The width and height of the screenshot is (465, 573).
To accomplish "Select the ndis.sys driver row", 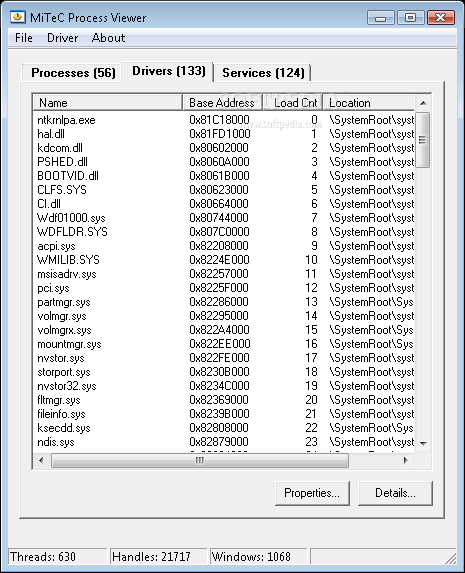I will 224,442.
